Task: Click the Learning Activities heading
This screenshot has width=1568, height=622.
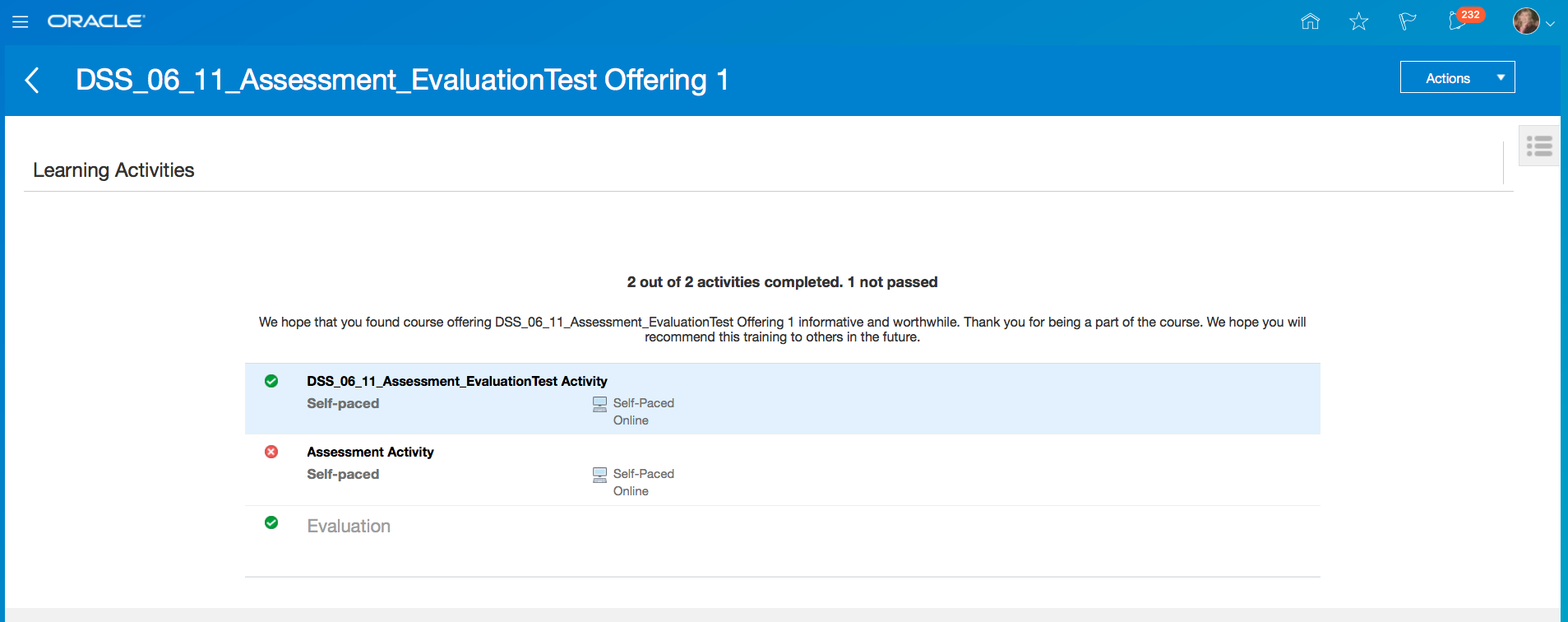Action: pos(113,170)
